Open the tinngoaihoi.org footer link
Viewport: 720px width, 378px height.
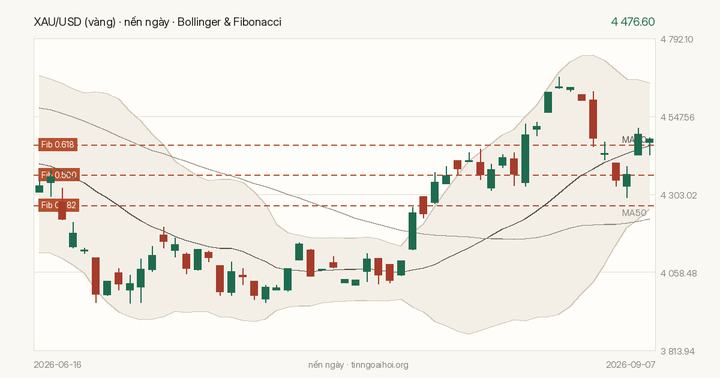pos(379,365)
